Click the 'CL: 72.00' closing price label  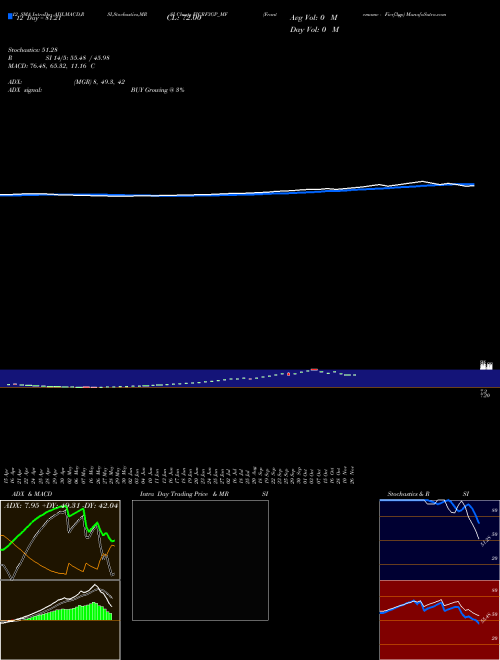coord(184,18)
